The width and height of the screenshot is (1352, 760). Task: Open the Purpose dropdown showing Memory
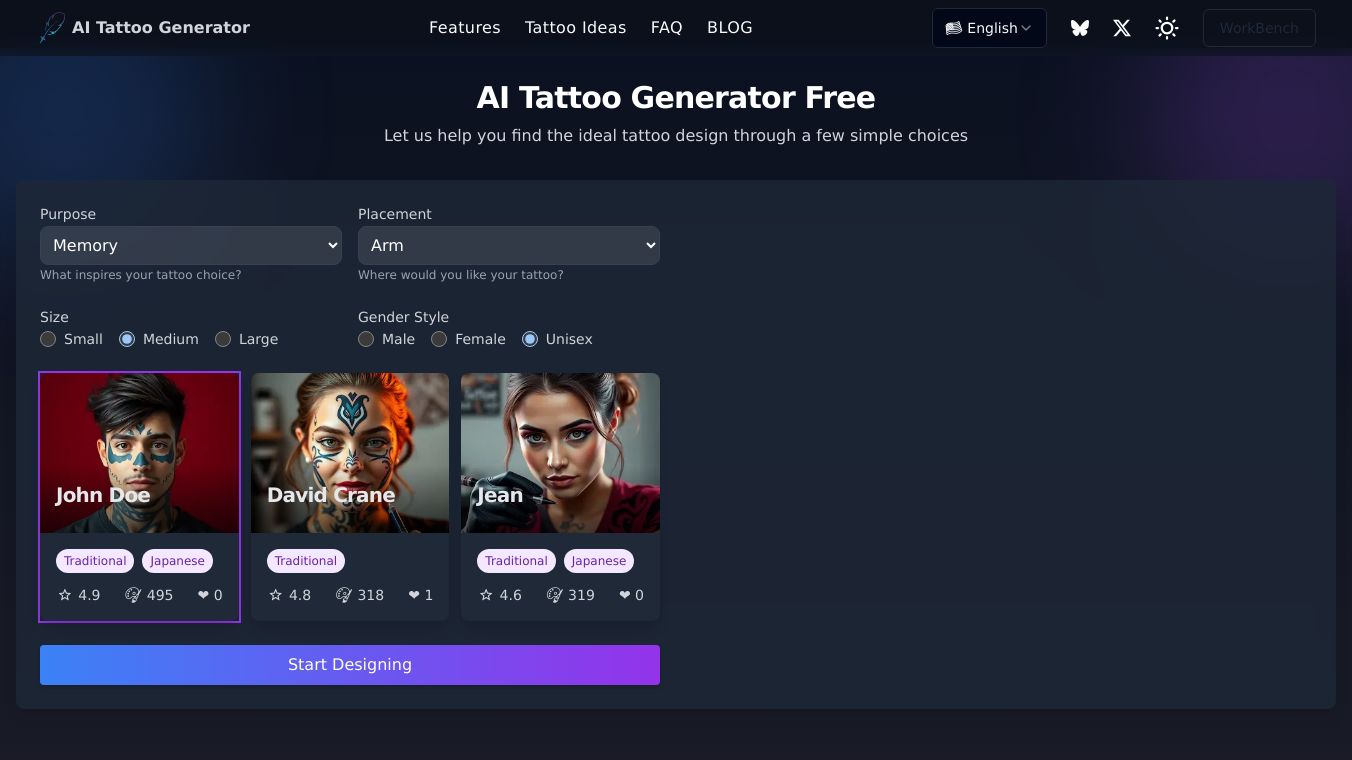191,245
